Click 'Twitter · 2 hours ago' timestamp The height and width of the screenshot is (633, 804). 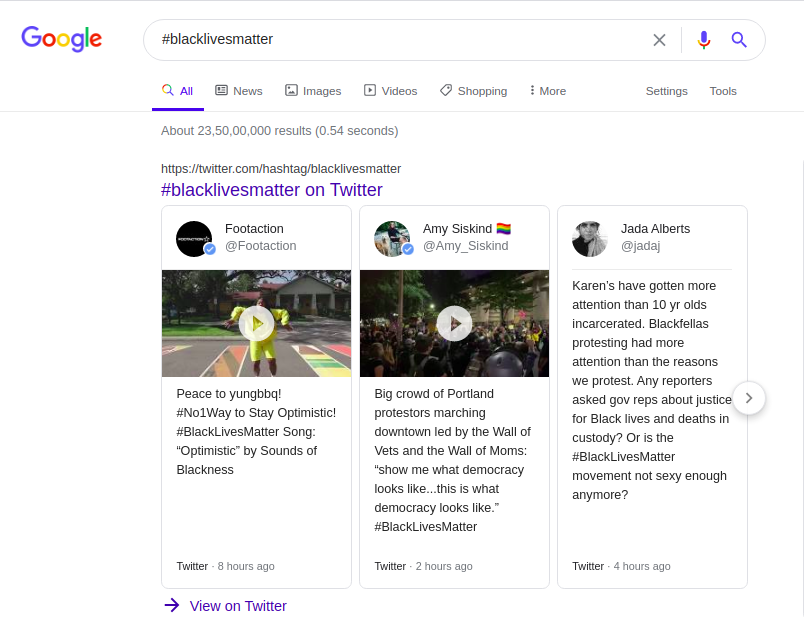pyautogui.click(x=424, y=566)
